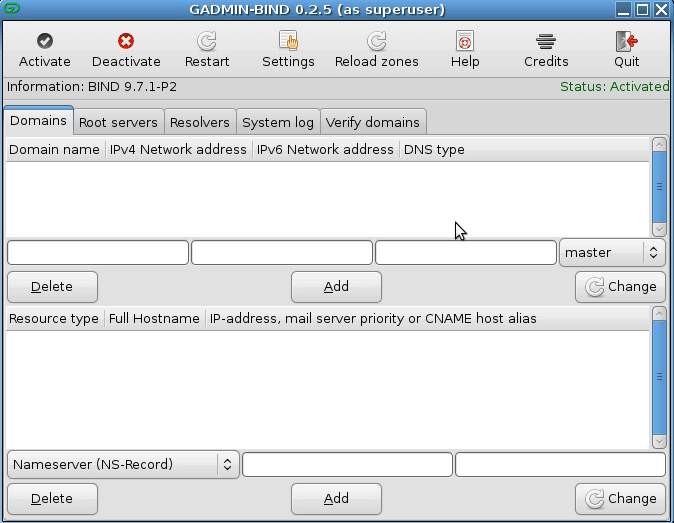Focus the domain name input field

click(98, 253)
